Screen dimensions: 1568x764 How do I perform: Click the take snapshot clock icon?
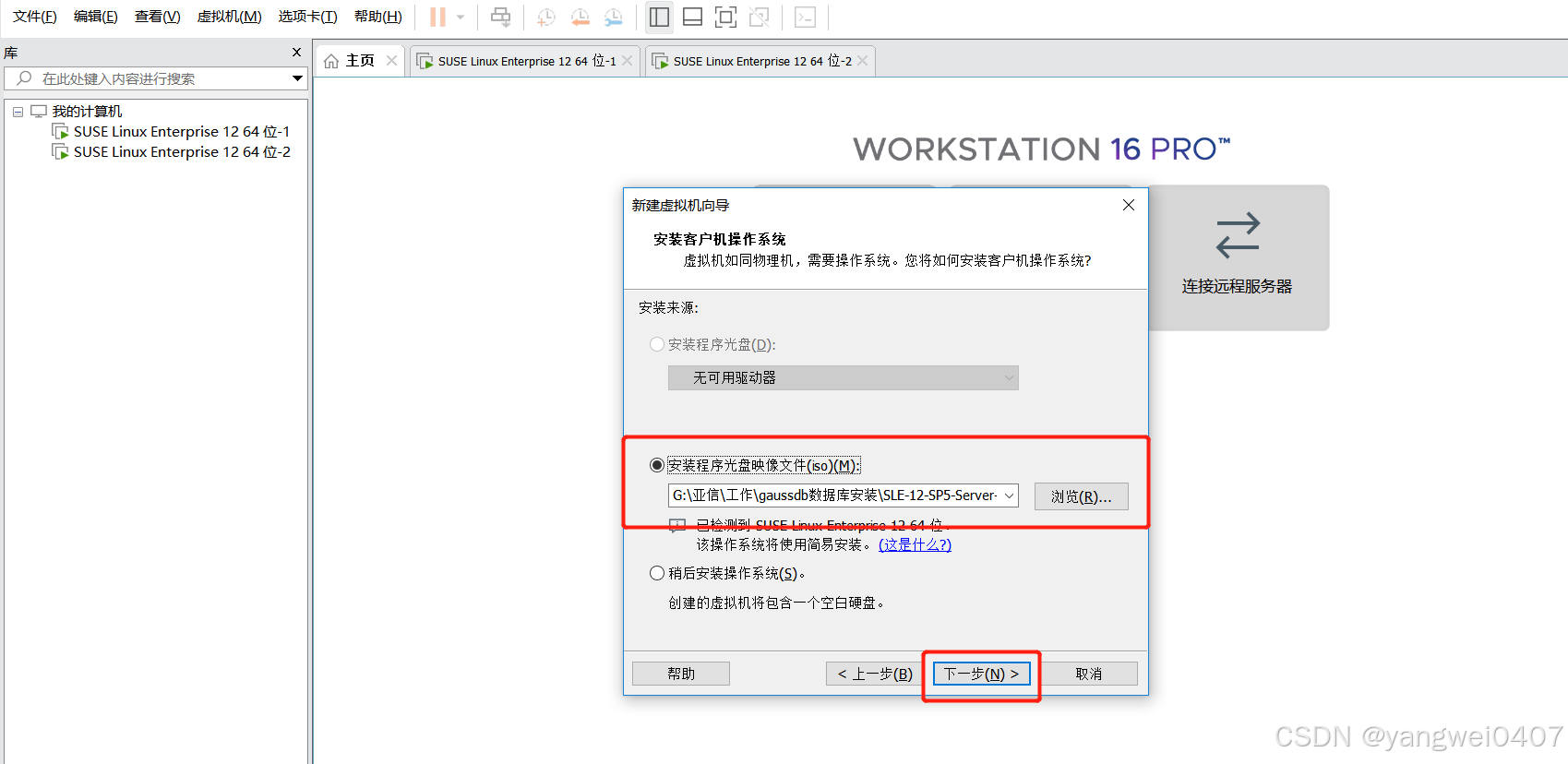pyautogui.click(x=546, y=17)
